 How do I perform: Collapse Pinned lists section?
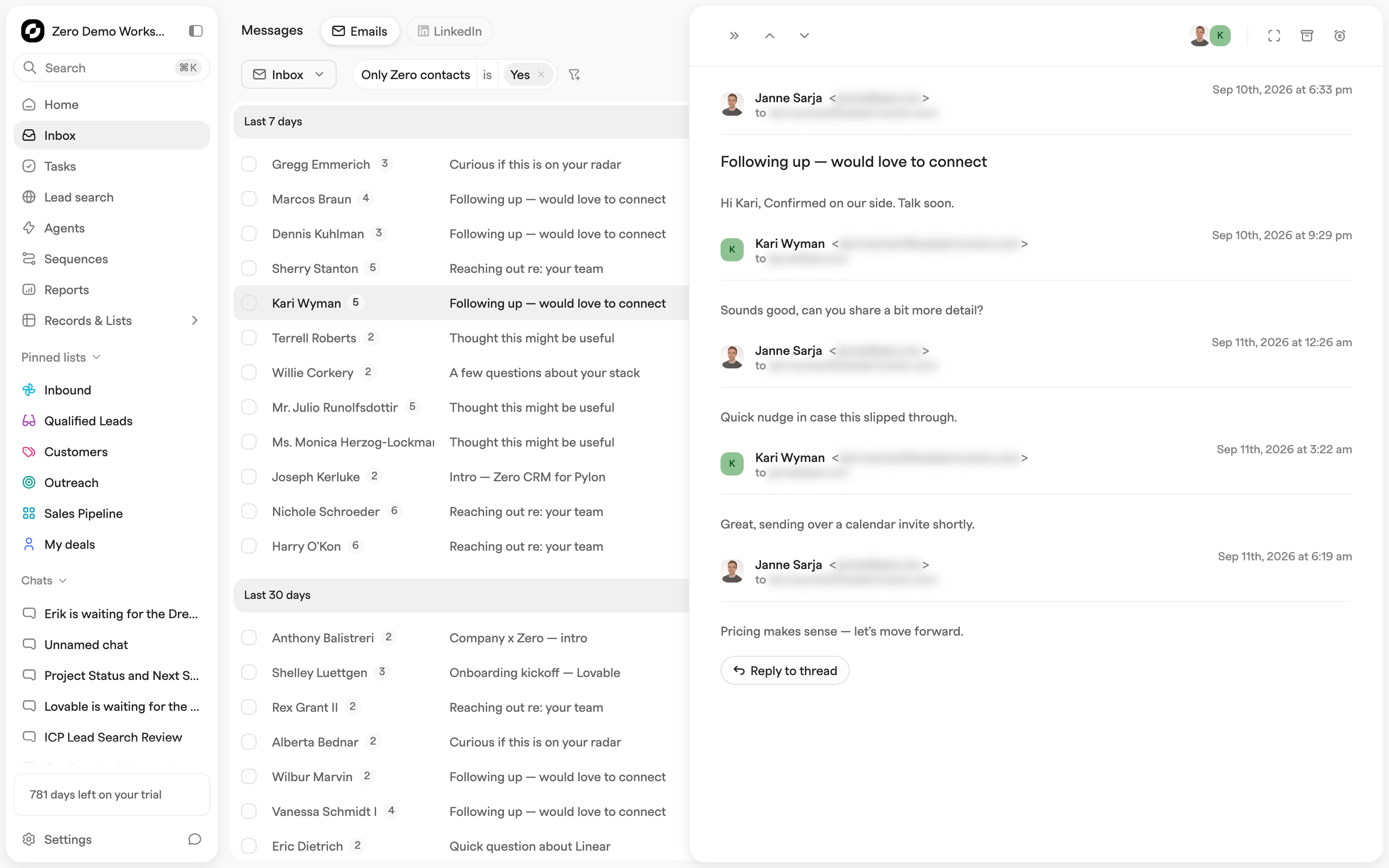61,357
